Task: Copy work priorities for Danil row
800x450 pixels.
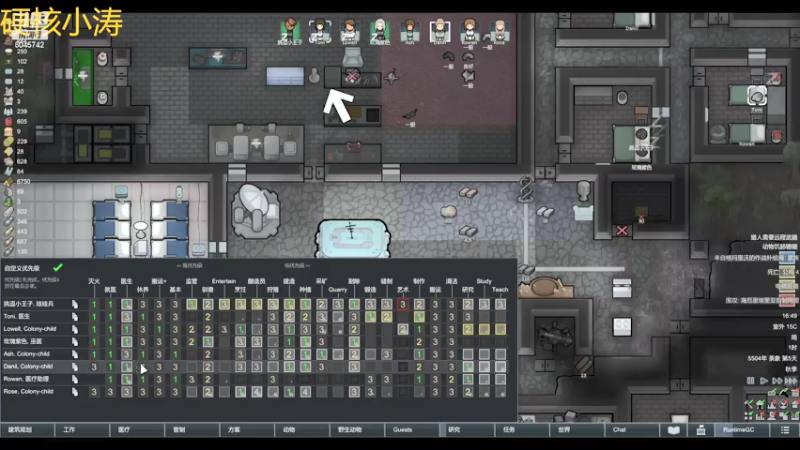Action: coord(75,367)
